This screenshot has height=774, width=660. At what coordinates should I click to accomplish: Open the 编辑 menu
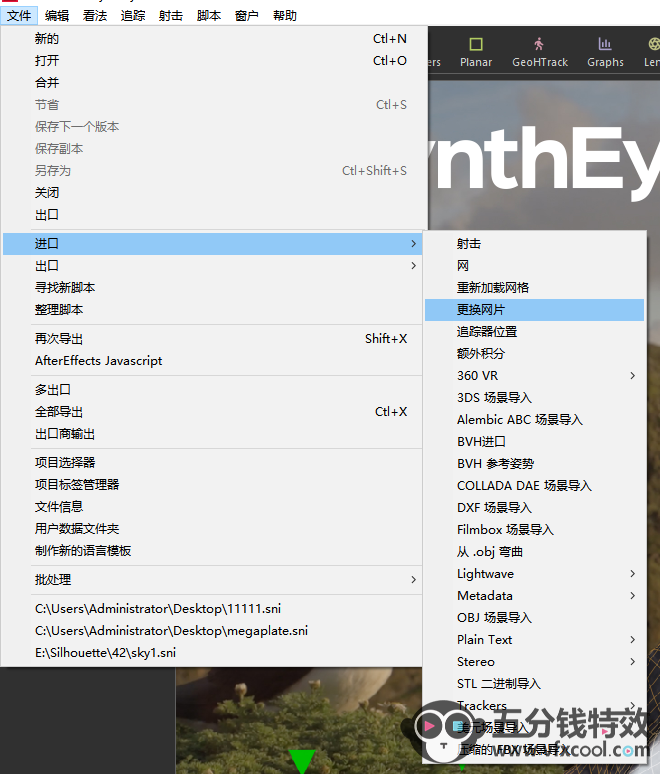(57, 16)
